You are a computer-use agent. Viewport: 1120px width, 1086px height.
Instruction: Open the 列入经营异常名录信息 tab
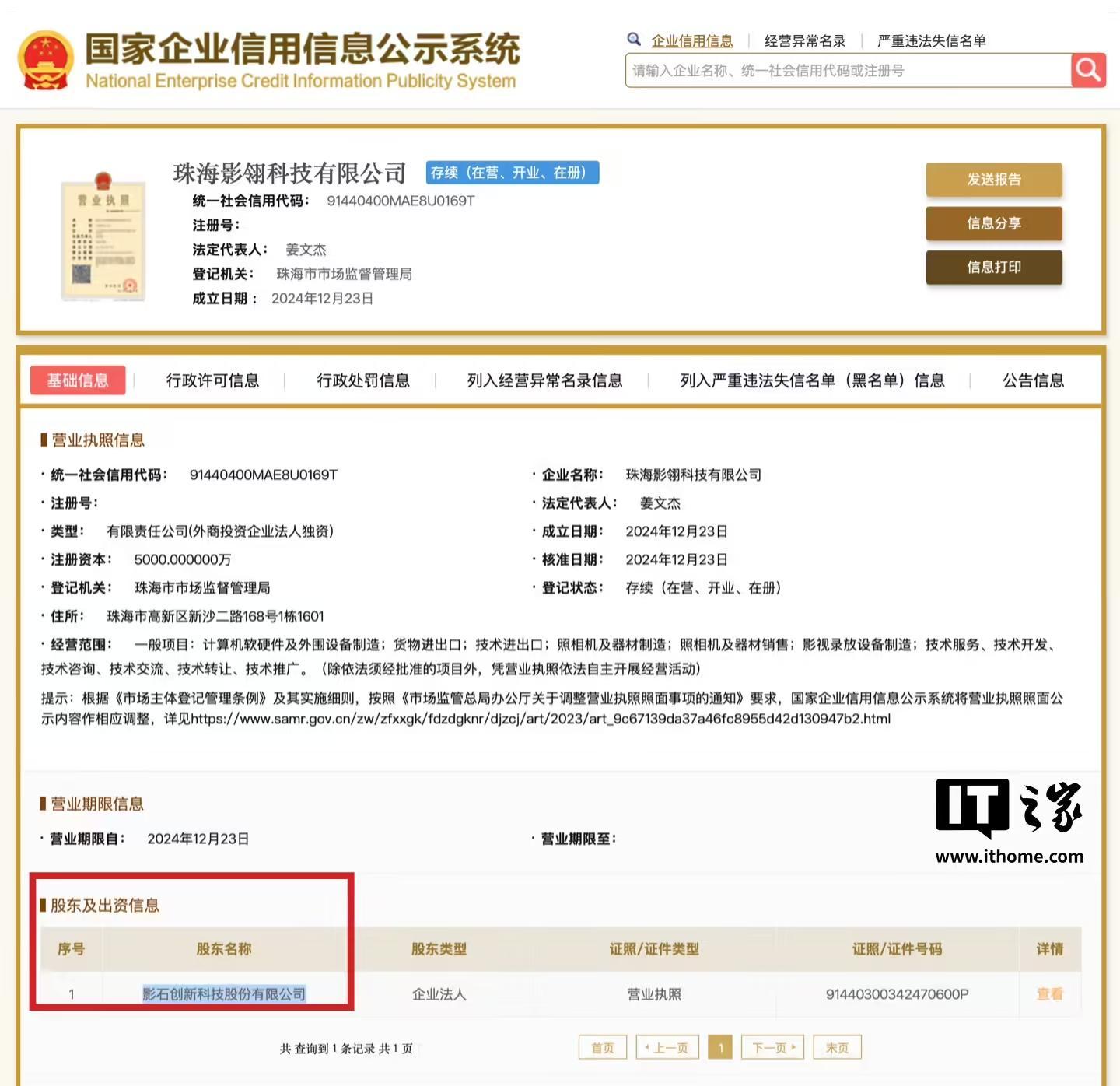point(544,380)
